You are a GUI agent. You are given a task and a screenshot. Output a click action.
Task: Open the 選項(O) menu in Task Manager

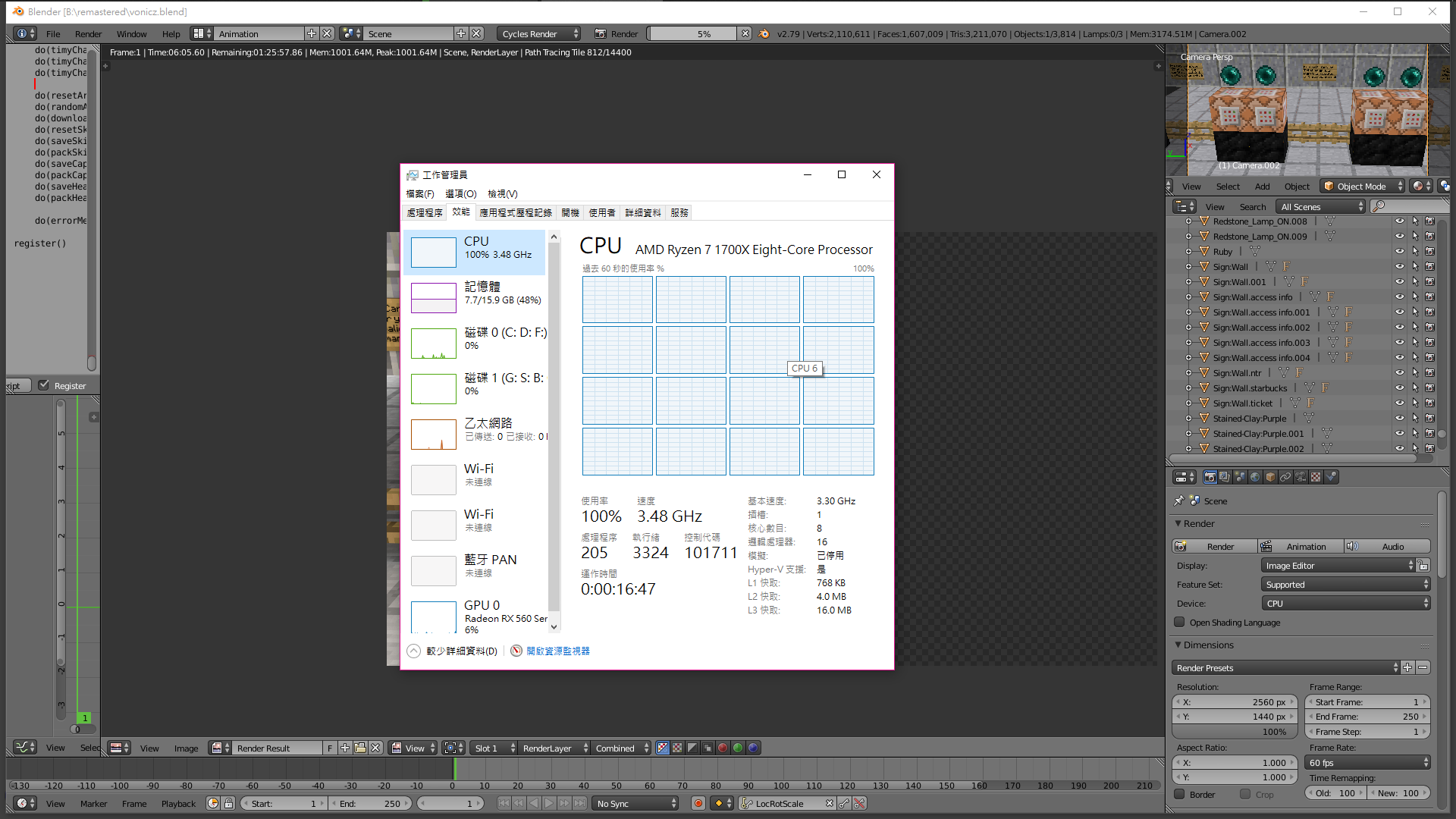pos(461,194)
